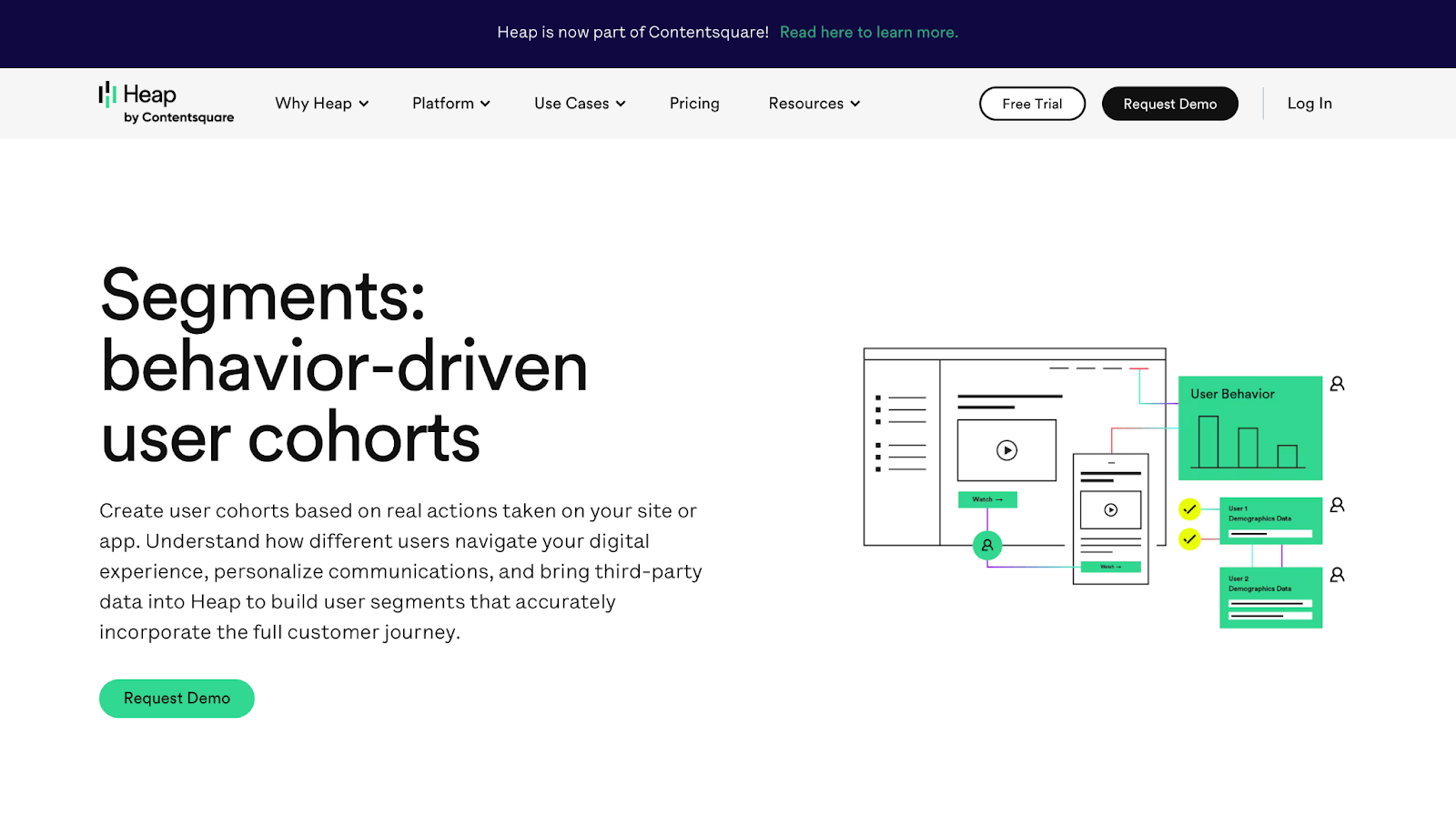This screenshot has height=825, width=1456.
Task: Expand the Resources chevron arrow
Action: 855,104
